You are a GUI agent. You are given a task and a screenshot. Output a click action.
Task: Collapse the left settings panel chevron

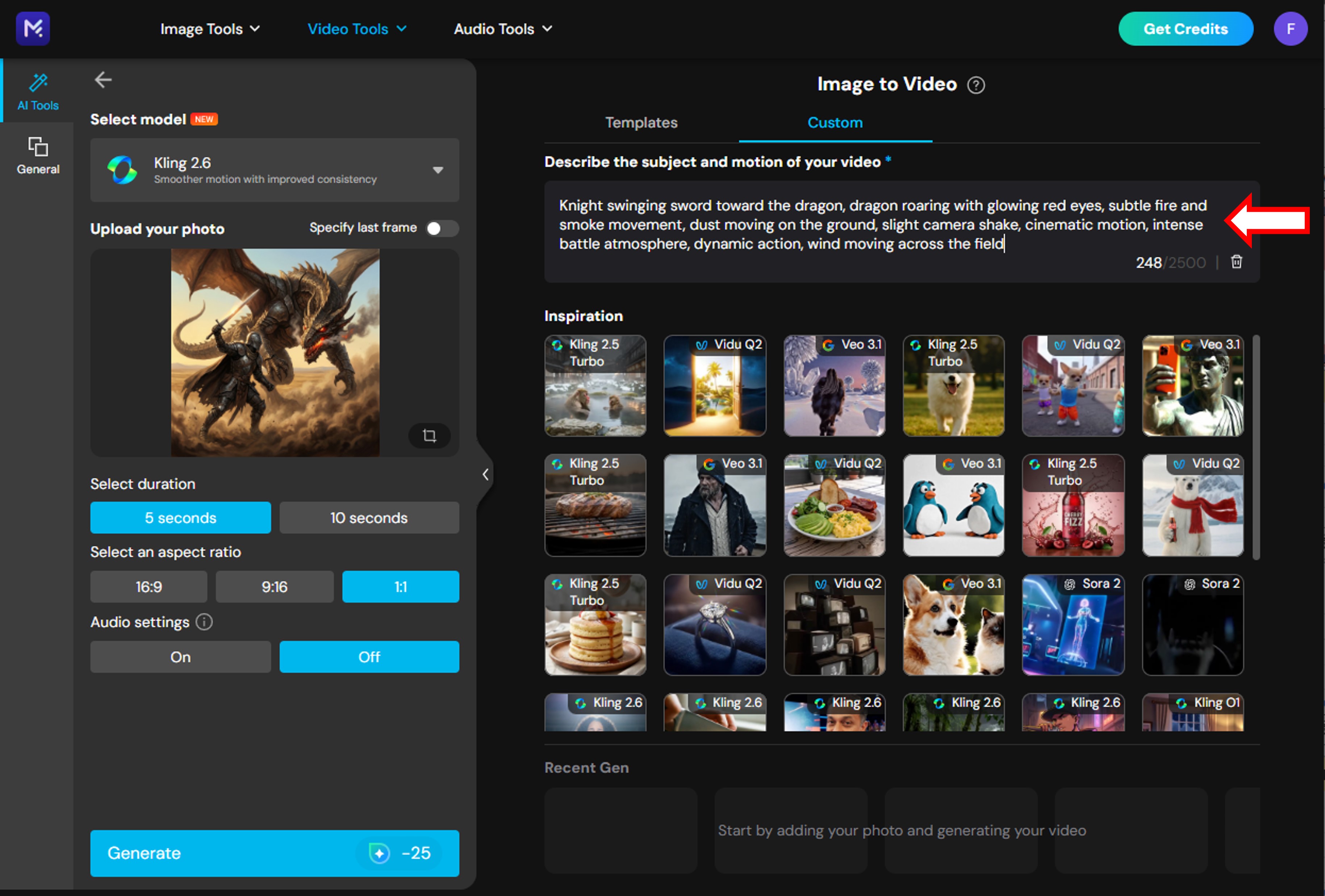pos(485,474)
